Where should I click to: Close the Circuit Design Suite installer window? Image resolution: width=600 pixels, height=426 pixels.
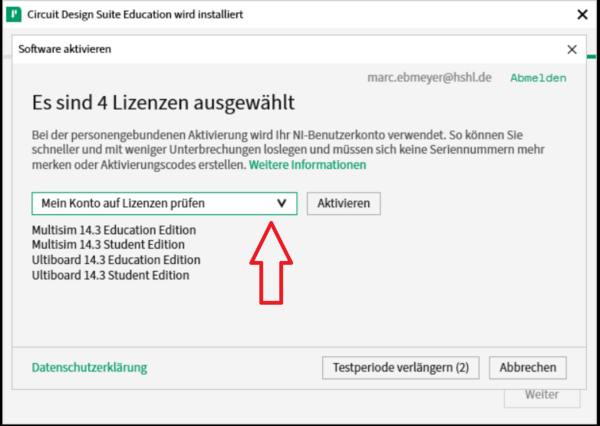[x=581, y=15]
